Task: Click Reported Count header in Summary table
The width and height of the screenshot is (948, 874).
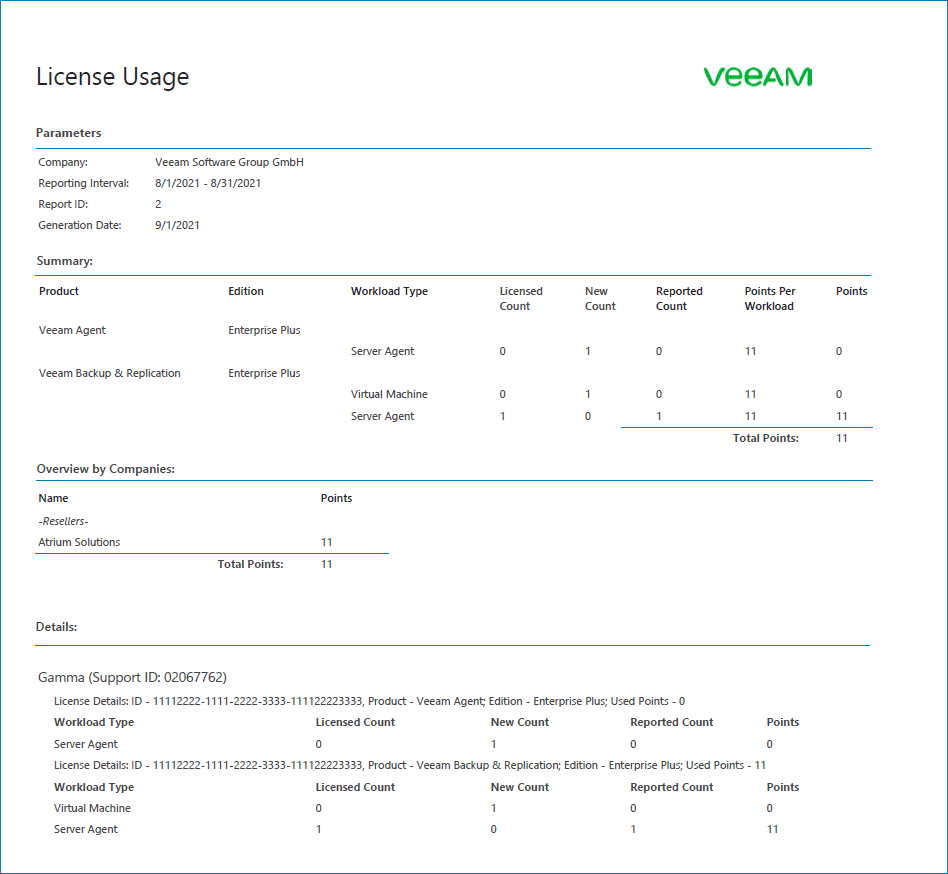Action: coord(679,299)
